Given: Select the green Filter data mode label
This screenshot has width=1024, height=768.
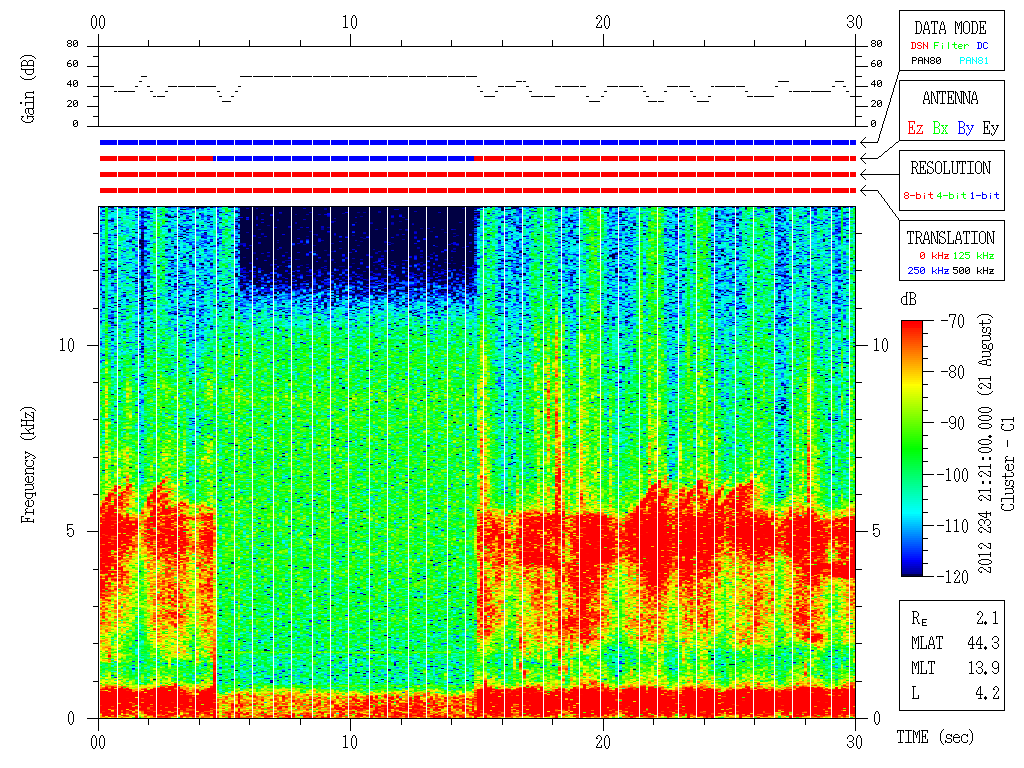Looking at the screenshot, I should click(950, 46).
